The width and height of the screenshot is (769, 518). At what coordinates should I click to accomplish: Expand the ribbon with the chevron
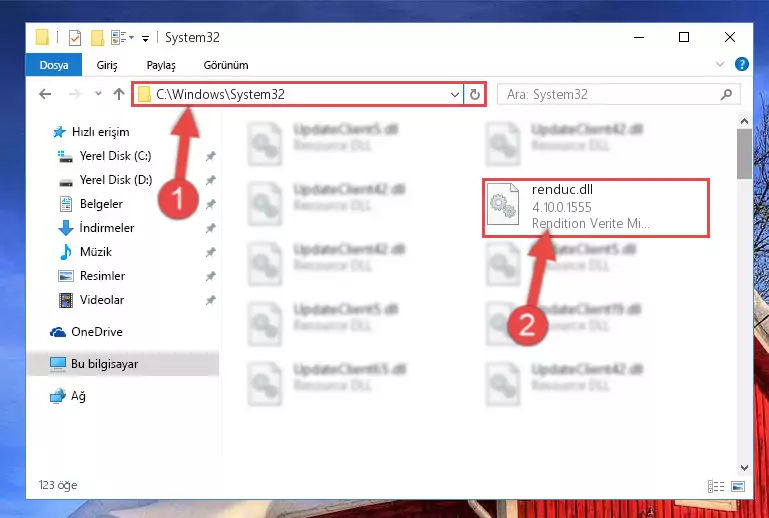[719, 64]
